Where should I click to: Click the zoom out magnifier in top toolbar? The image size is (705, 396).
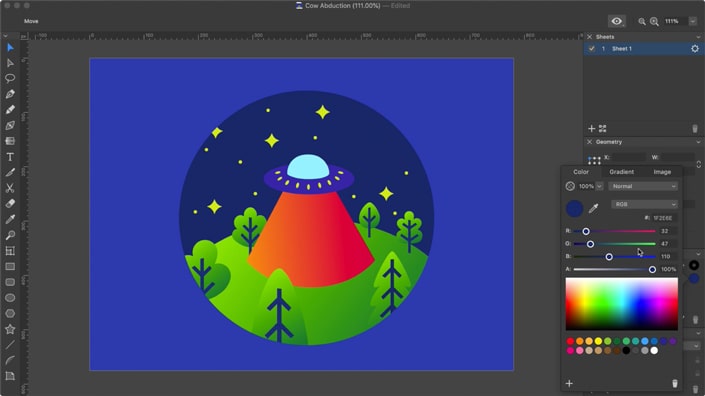[642, 21]
